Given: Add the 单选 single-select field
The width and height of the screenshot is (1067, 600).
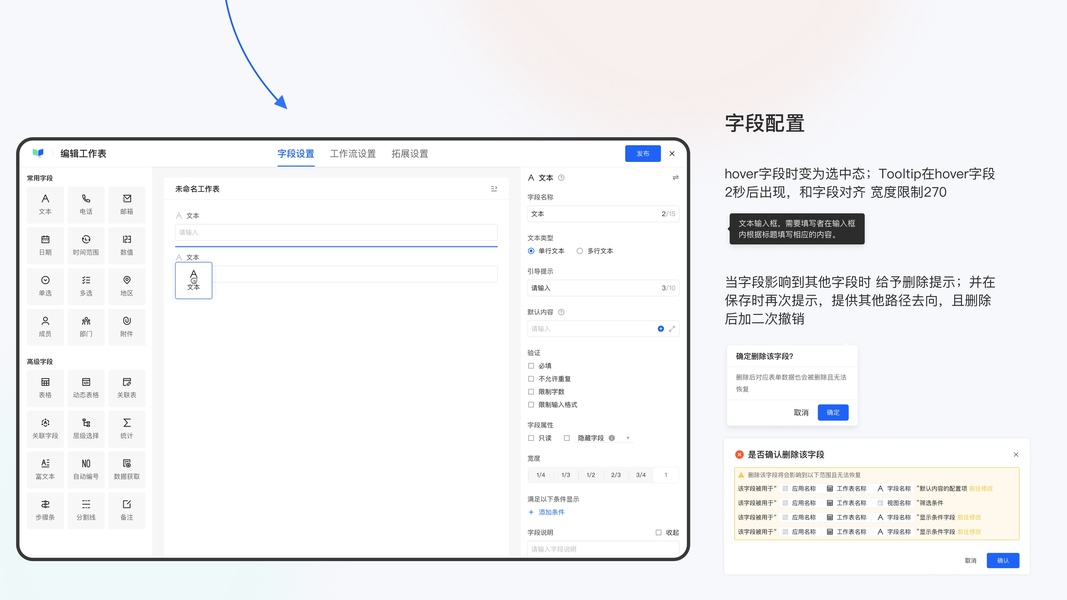Looking at the screenshot, I should coord(45,286).
